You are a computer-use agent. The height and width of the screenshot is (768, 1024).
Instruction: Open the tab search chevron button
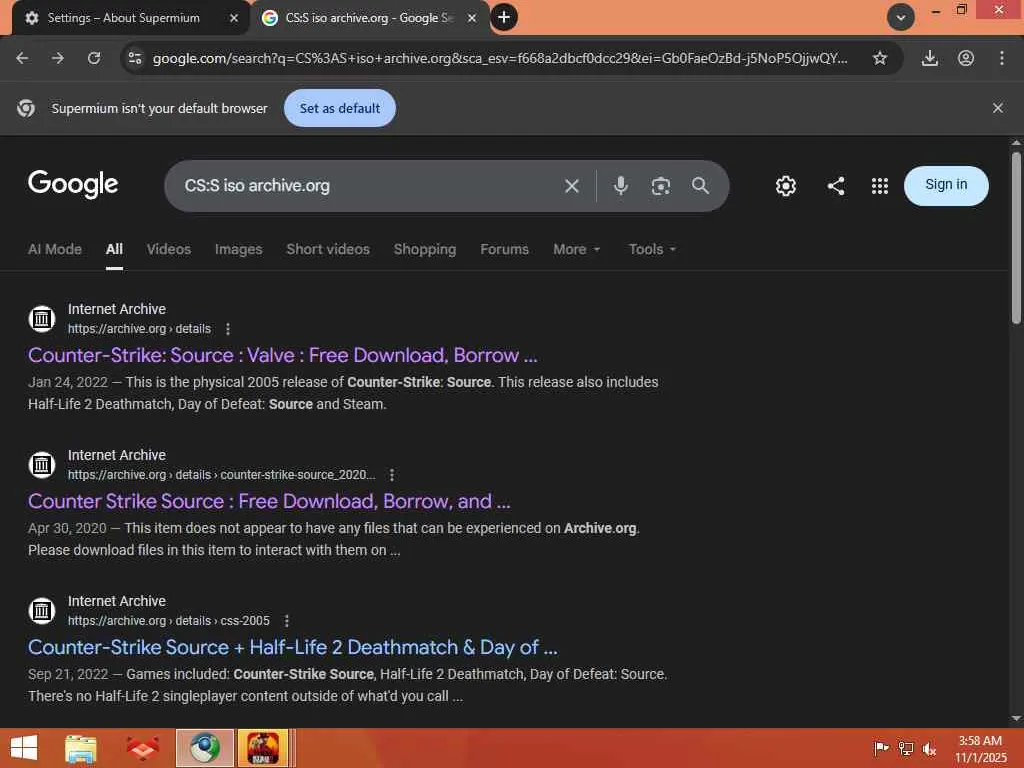tap(901, 18)
